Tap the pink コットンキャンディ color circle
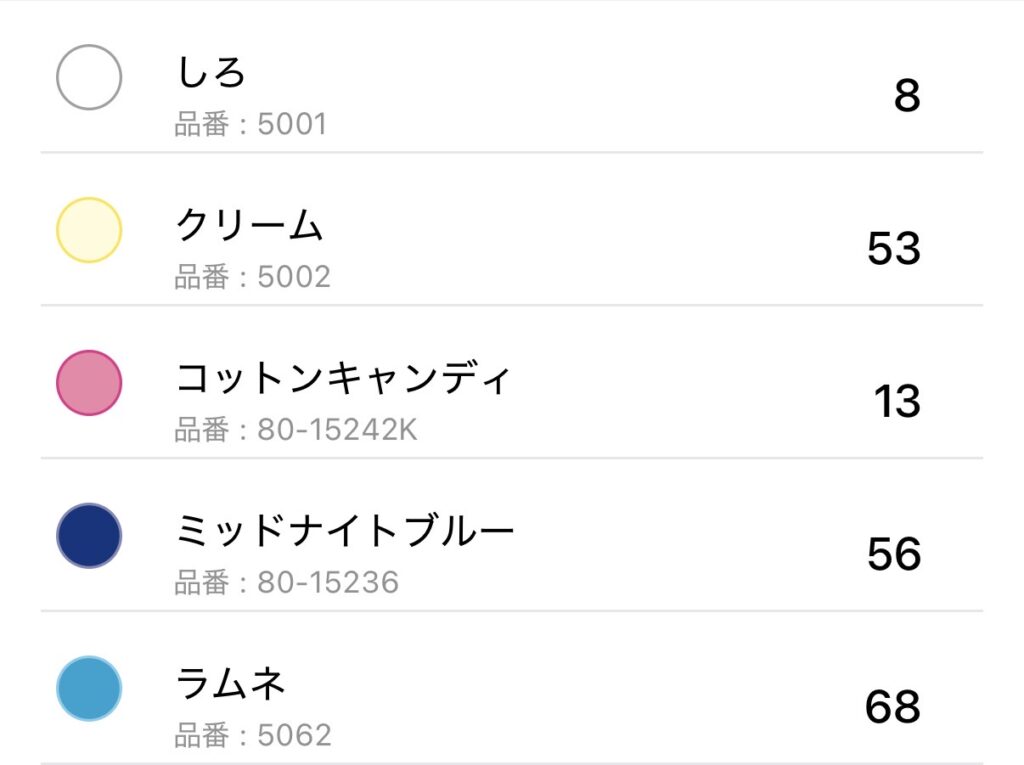 (x=89, y=383)
